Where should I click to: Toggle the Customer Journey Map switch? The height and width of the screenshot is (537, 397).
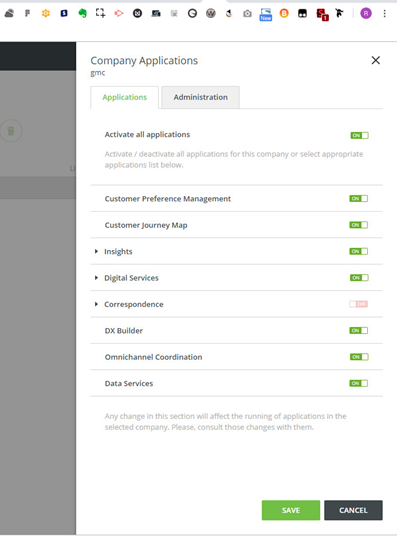pos(359,225)
